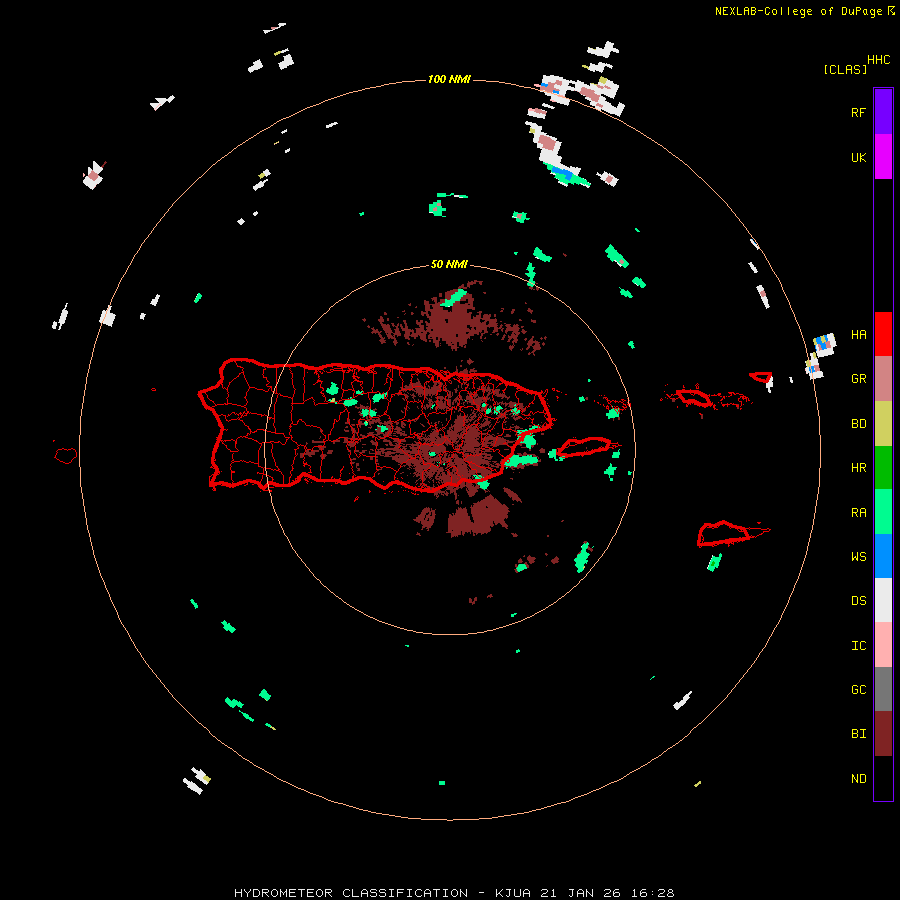Viewport: 900px width, 900px height.
Task: Click the UK legend label
Action: [x=858, y=158]
